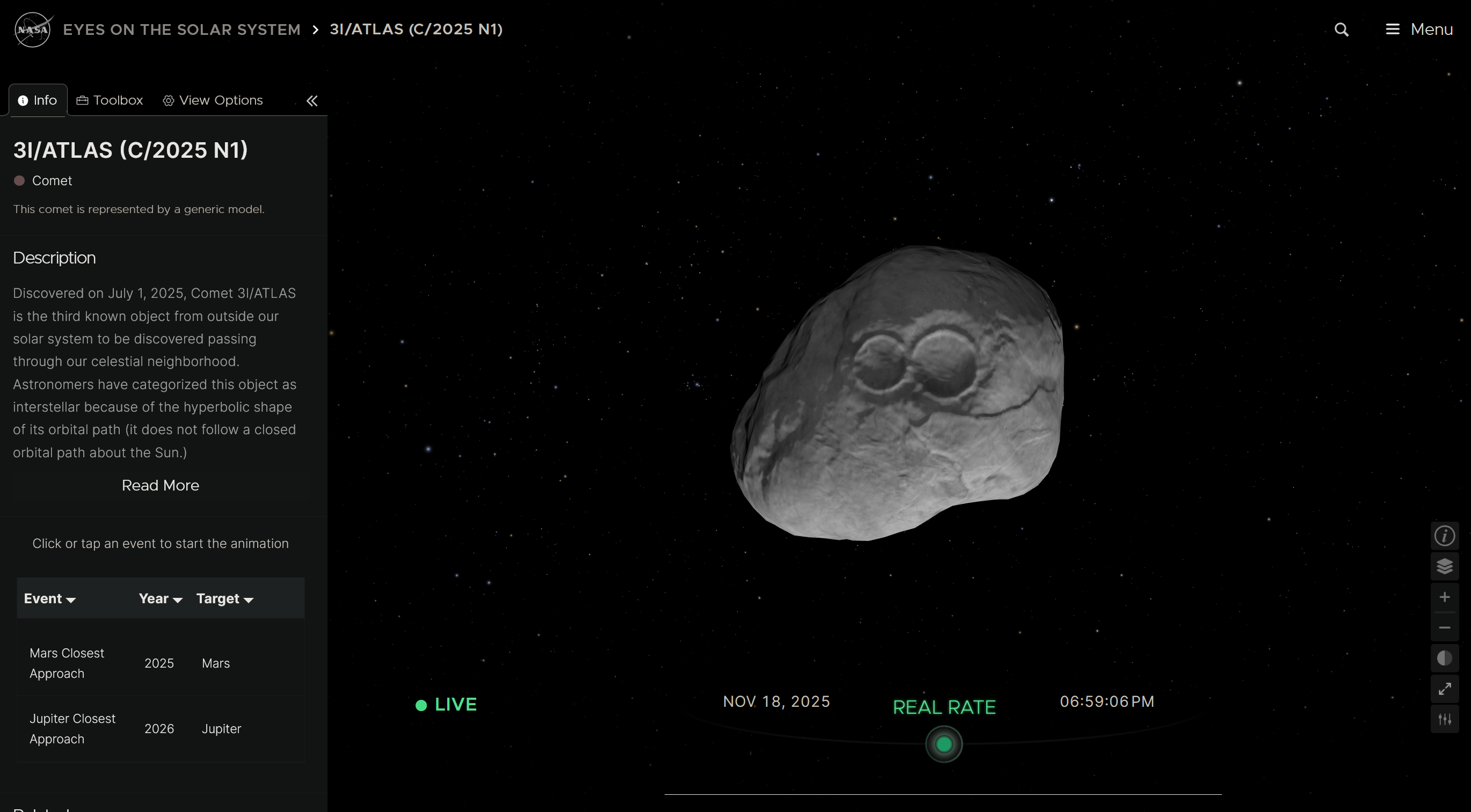Open the search magnifier icon

1342,30
